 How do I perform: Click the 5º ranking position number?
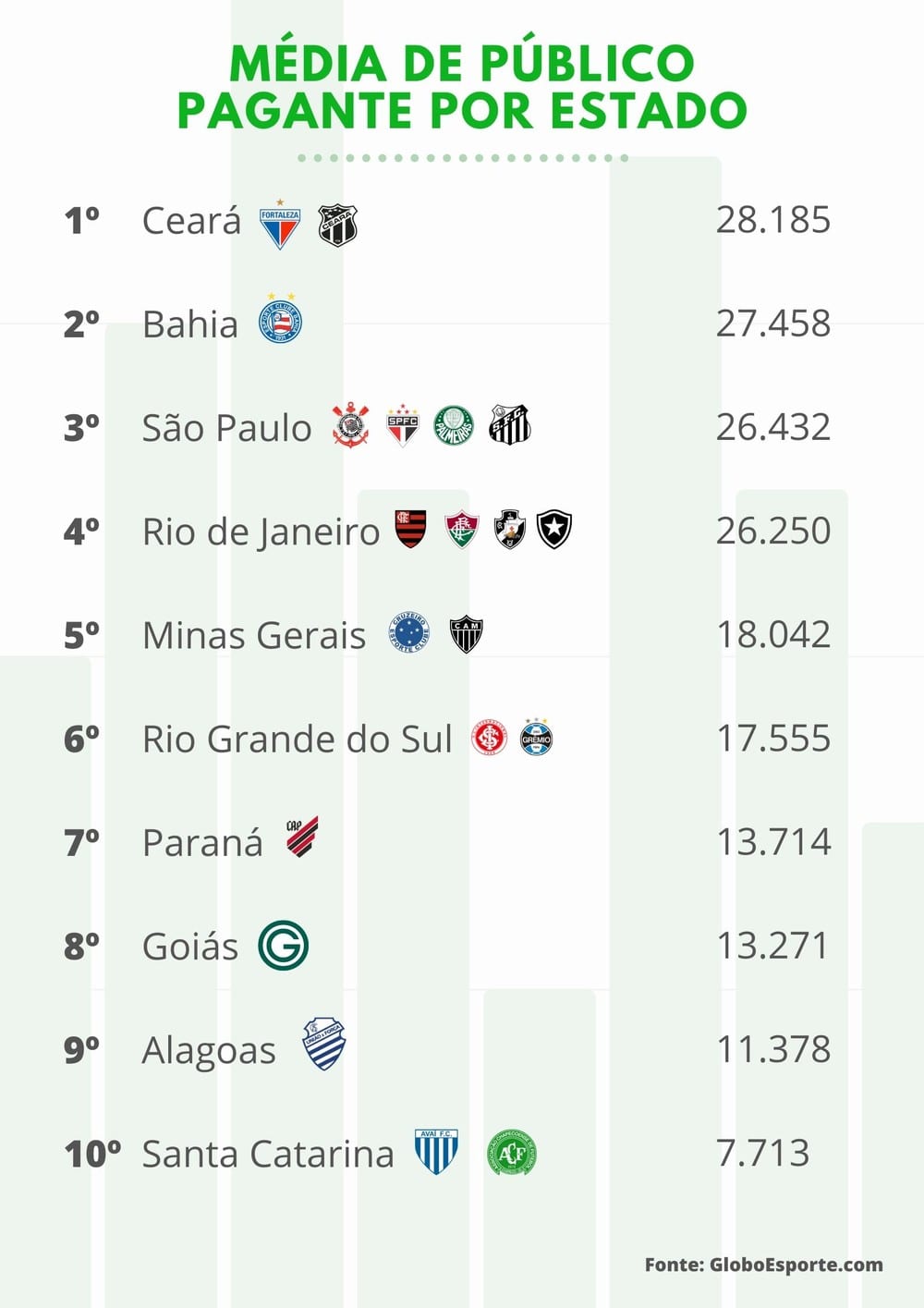pyautogui.click(x=81, y=635)
